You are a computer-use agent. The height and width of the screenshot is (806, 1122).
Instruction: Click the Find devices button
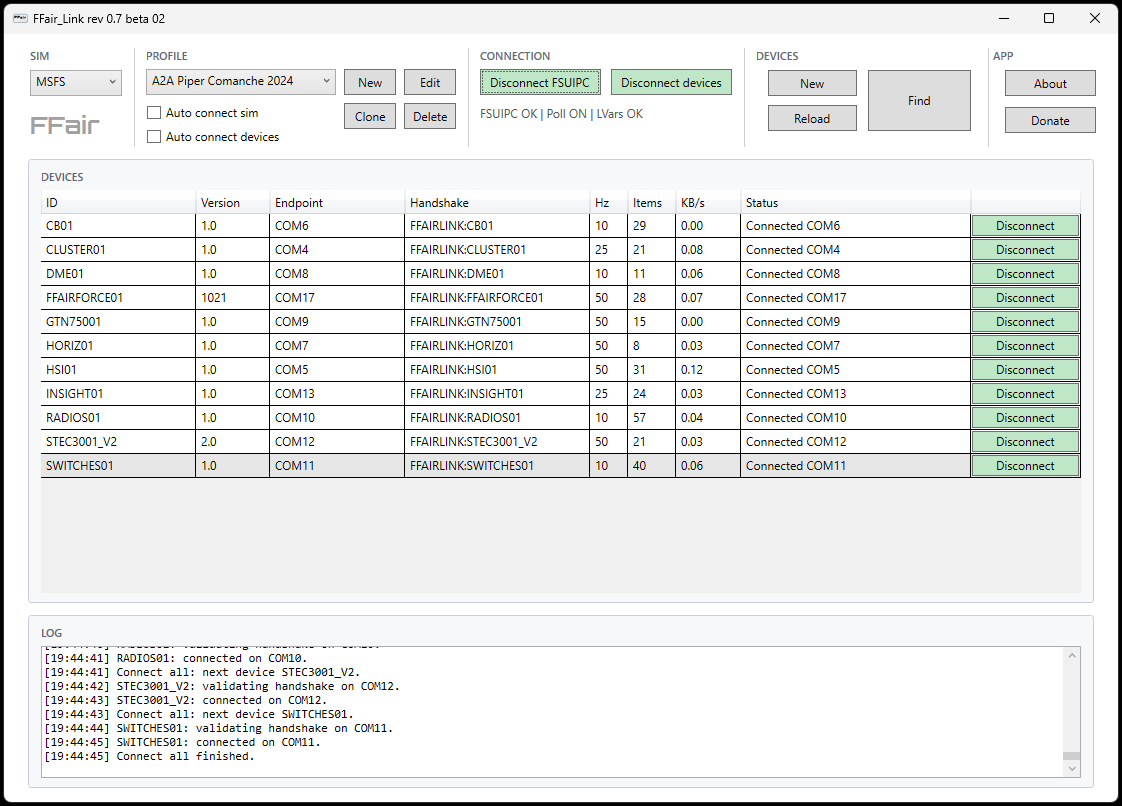919,100
